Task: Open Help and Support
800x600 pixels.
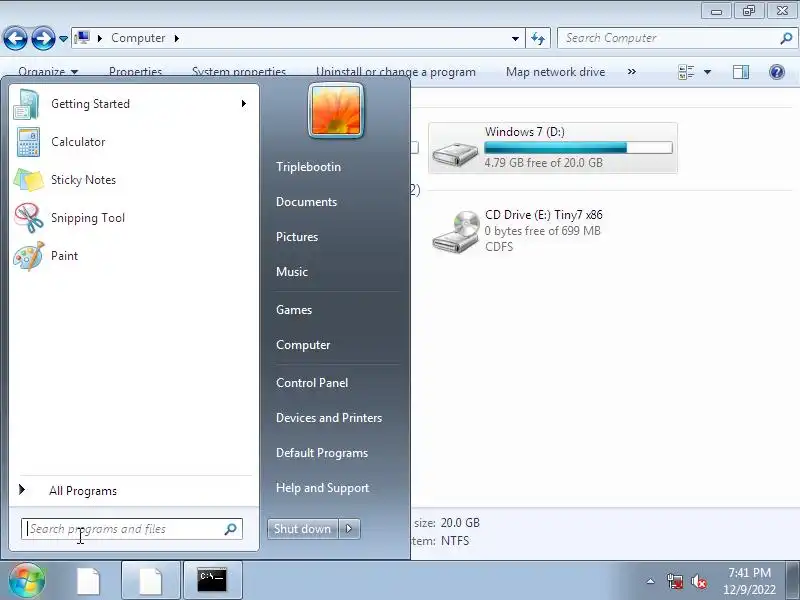Action: point(322,488)
